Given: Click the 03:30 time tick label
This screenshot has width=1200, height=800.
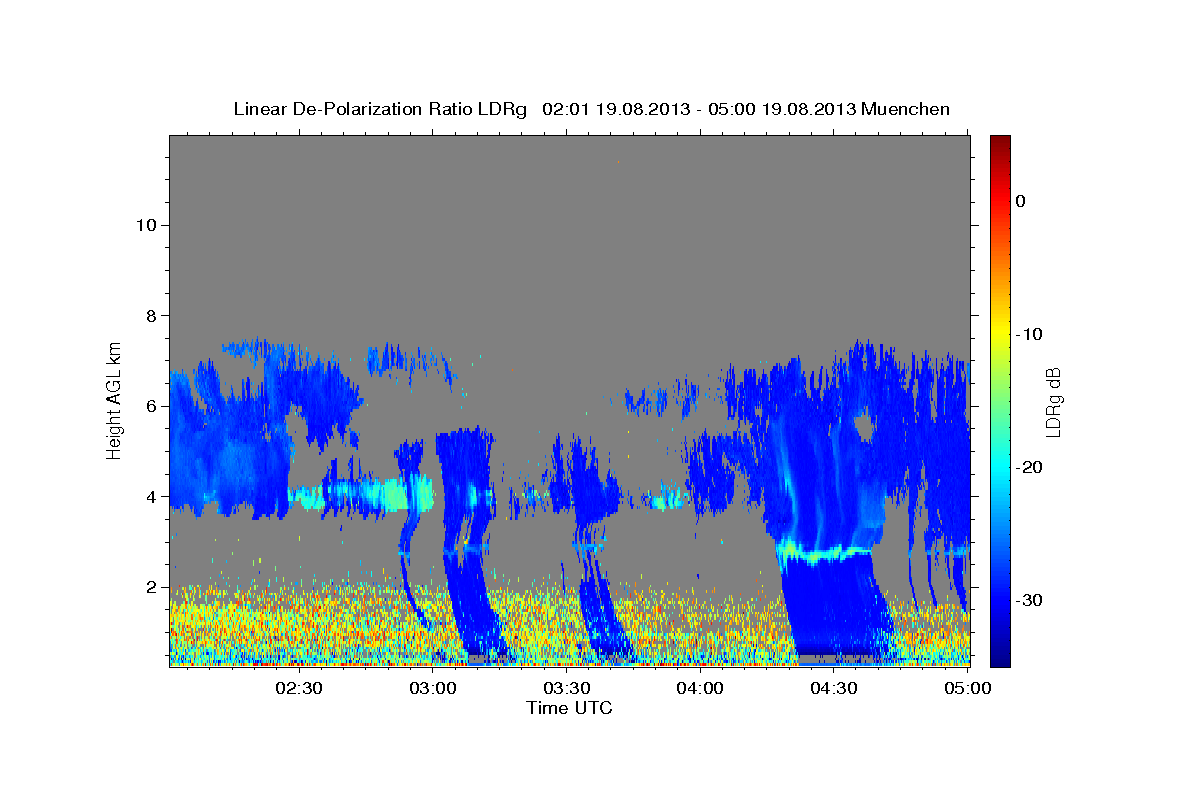Looking at the screenshot, I should pyautogui.click(x=567, y=688).
